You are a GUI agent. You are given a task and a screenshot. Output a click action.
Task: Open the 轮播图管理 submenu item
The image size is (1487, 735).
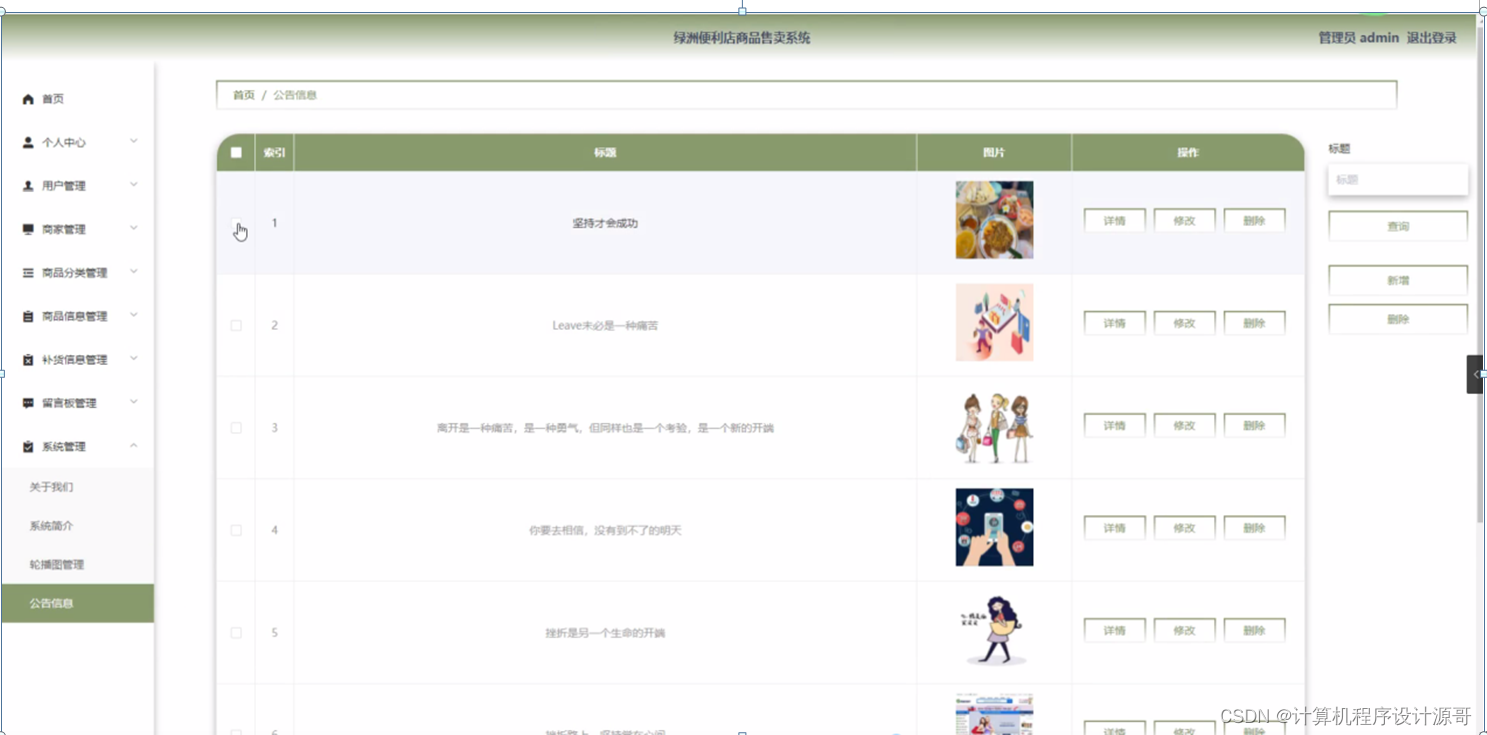pyautogui.click(x=77, y=565)
